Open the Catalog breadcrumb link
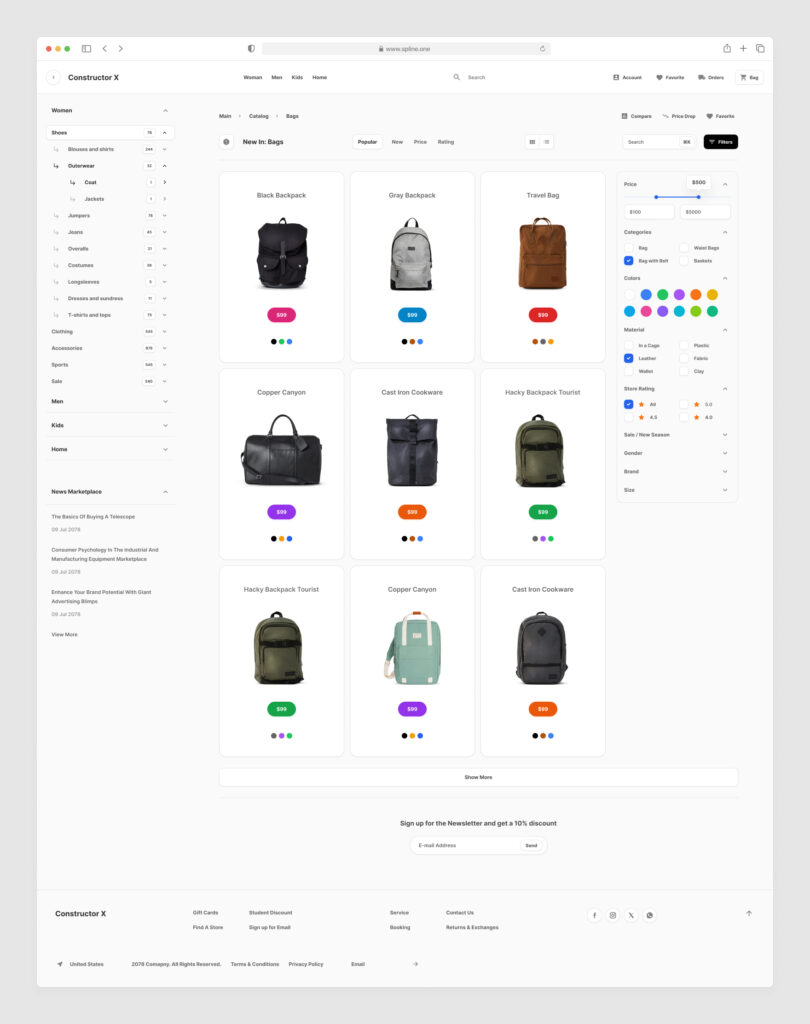The image size is (810, 1024). (x=259, y=116)
